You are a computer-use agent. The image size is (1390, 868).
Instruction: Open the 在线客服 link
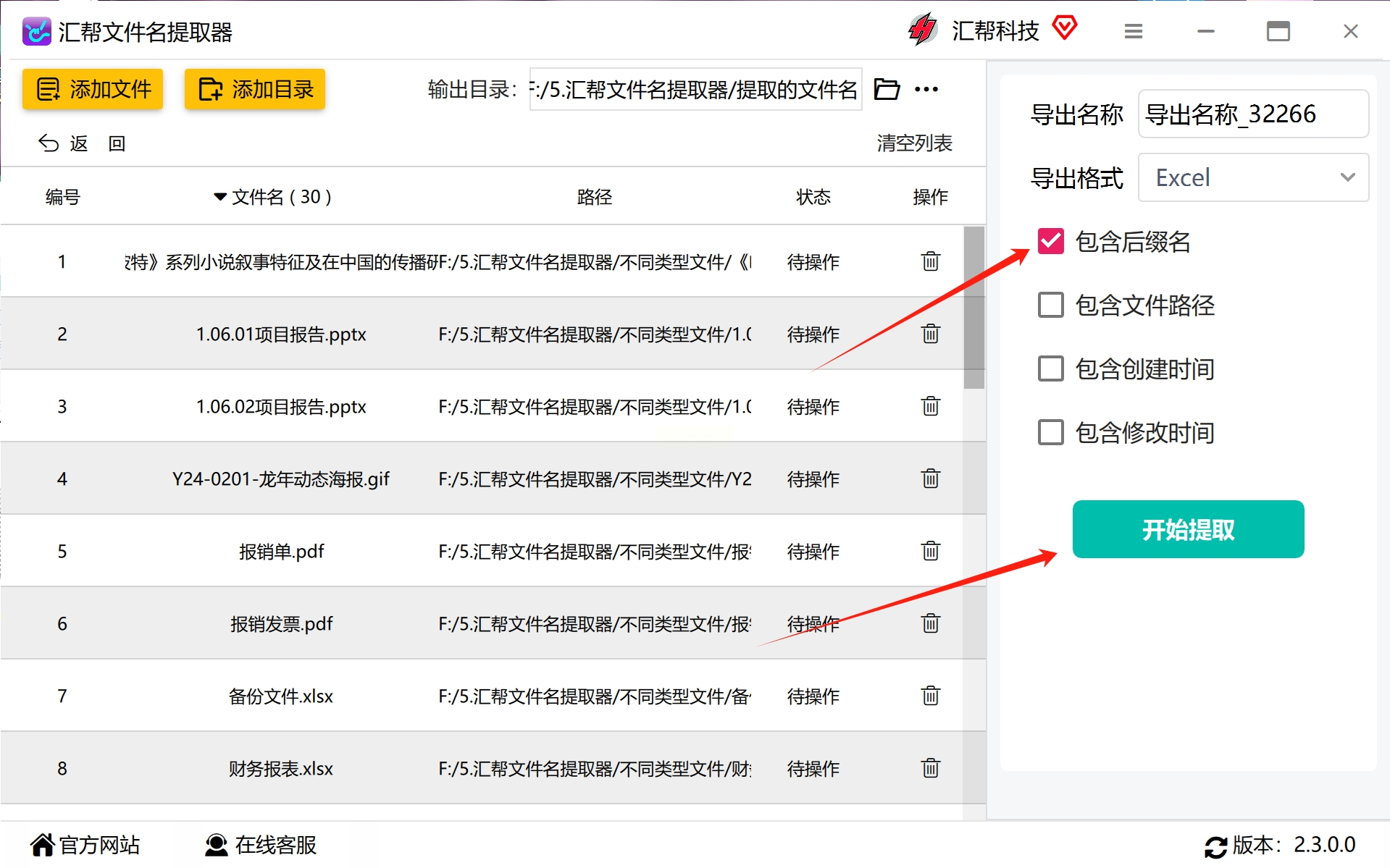(x=276, y=845)
